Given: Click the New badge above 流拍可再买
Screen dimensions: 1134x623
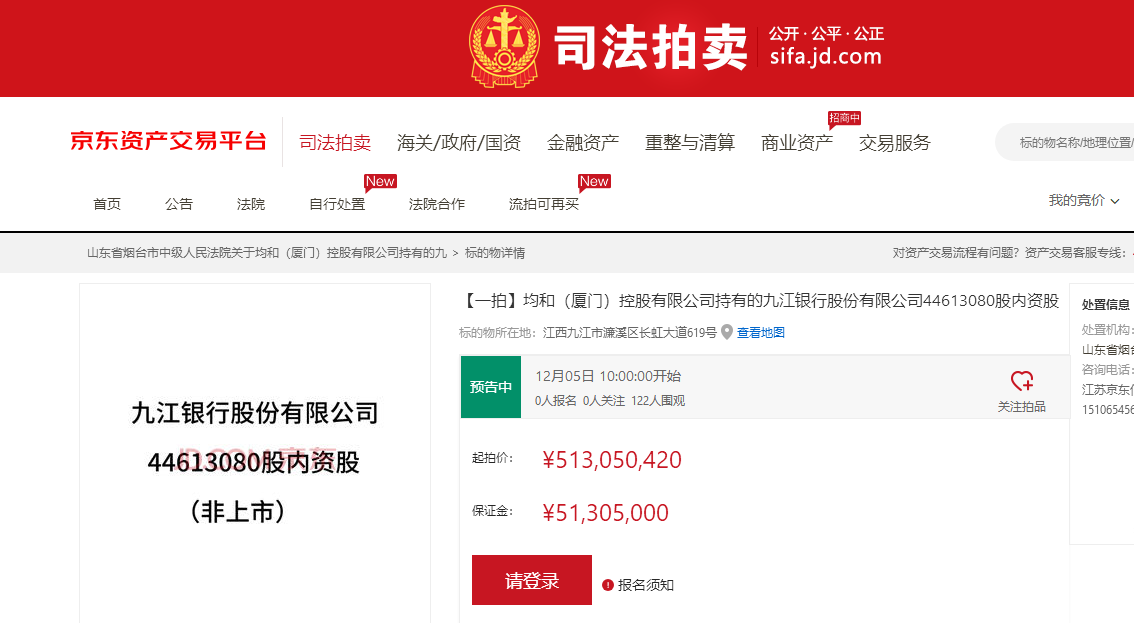Looking at the screenshot, I should [x=594, y=181].
